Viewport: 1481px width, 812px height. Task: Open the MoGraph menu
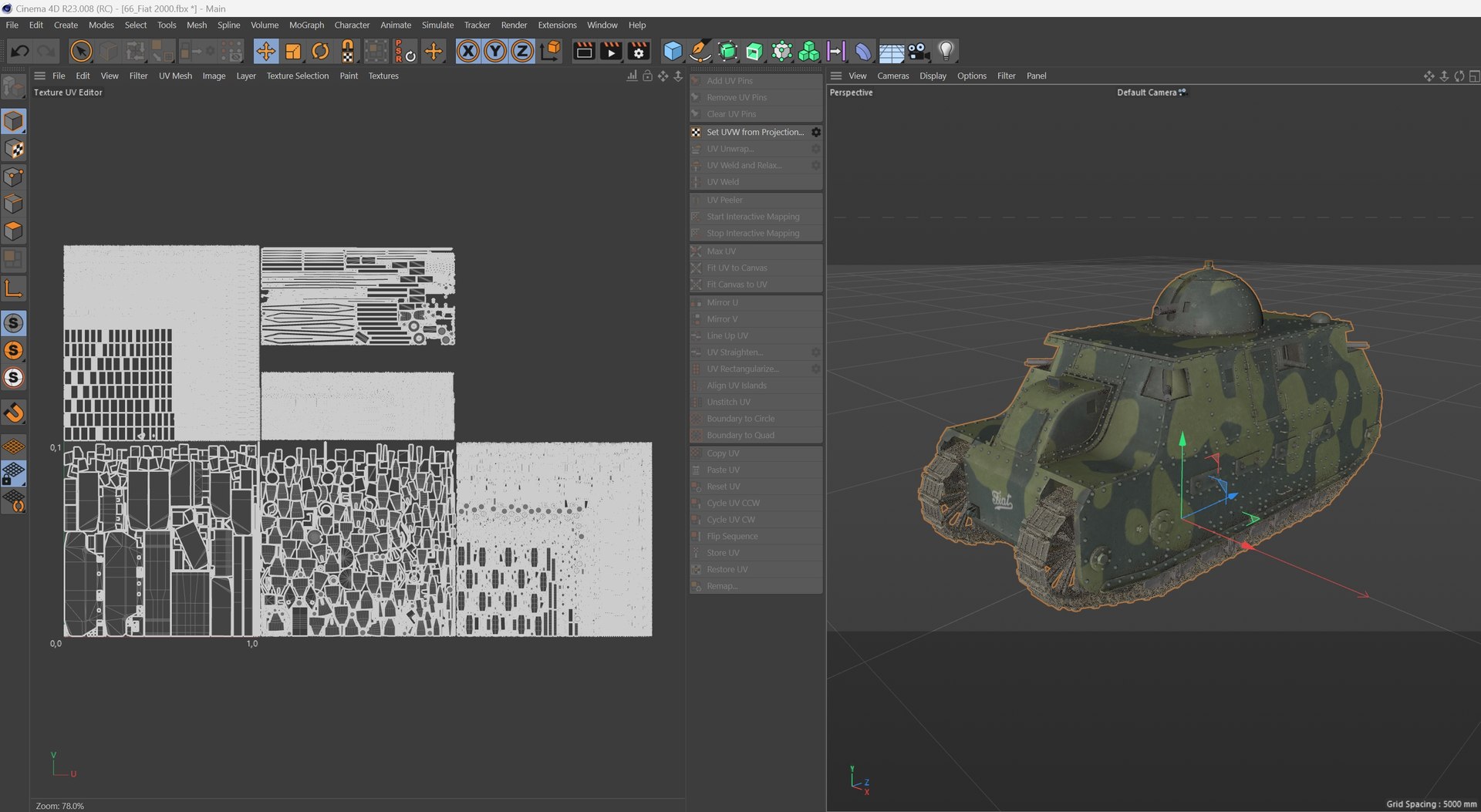point(306,25)
